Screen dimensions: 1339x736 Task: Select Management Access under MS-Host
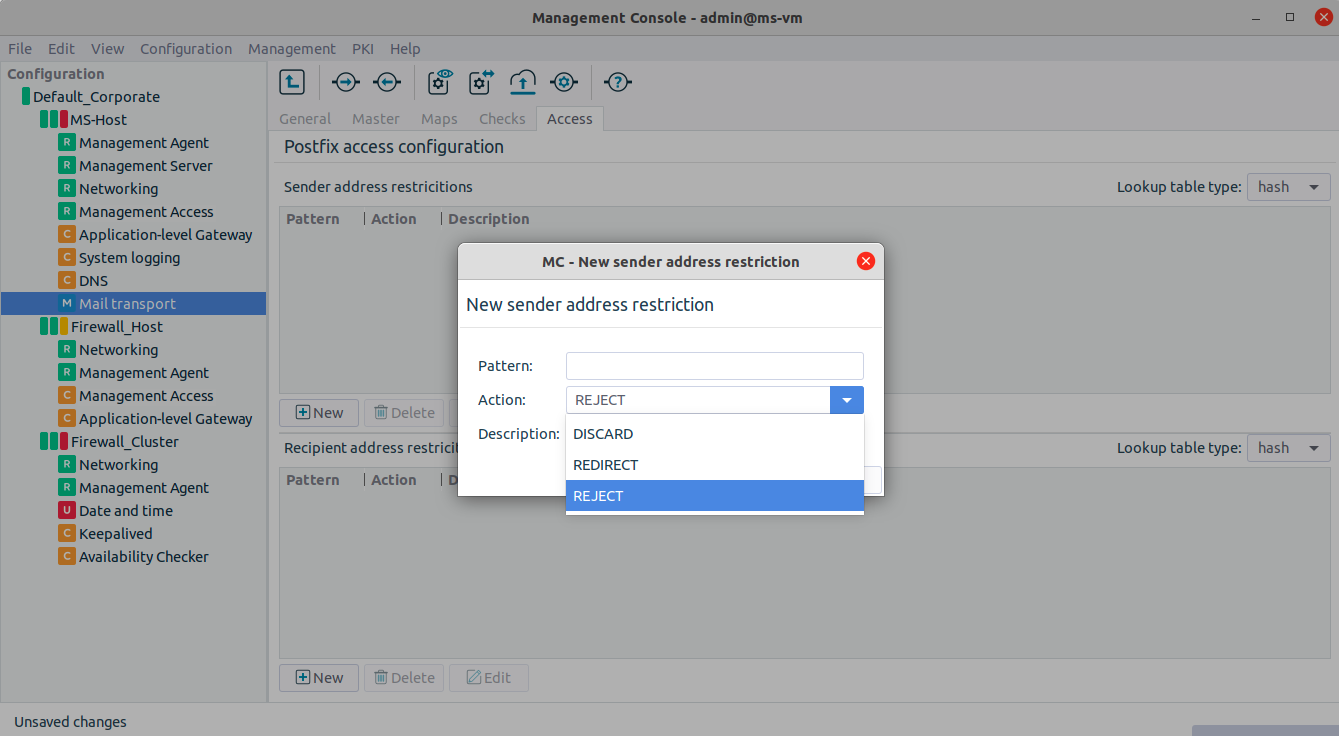(146, 212)
